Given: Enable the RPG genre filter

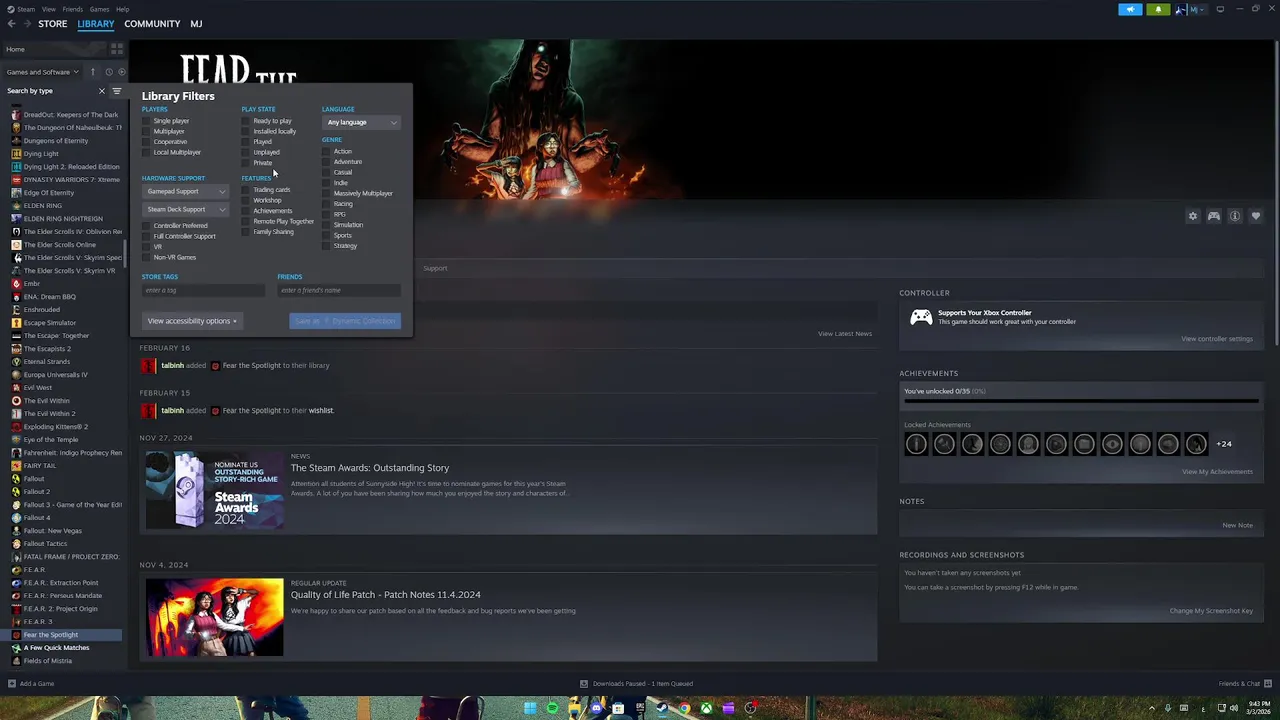Looking at the screenshot, I should pyautogui.click(x=326, y=214).
